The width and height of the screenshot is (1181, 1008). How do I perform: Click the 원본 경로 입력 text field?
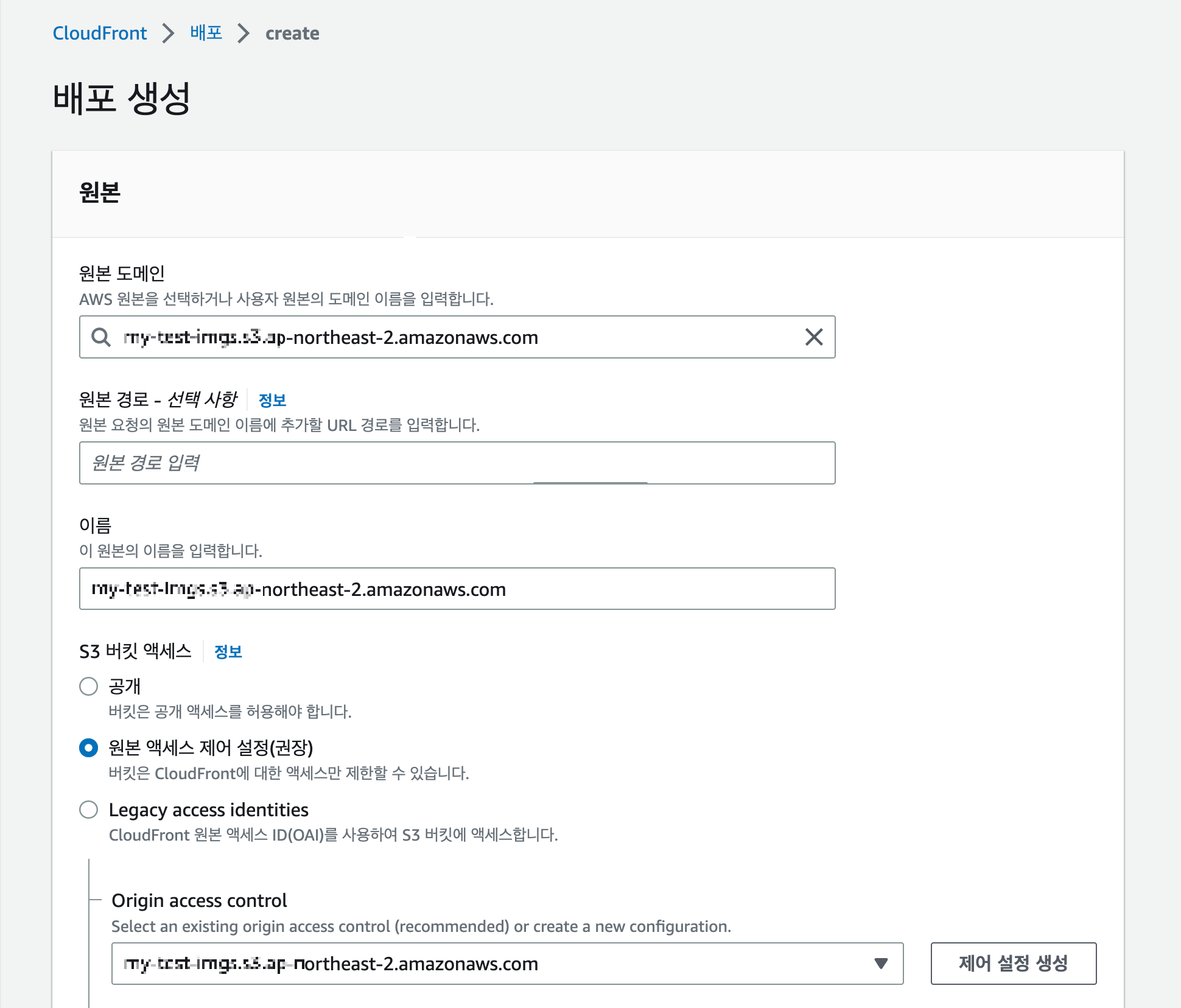coord(457,463)
